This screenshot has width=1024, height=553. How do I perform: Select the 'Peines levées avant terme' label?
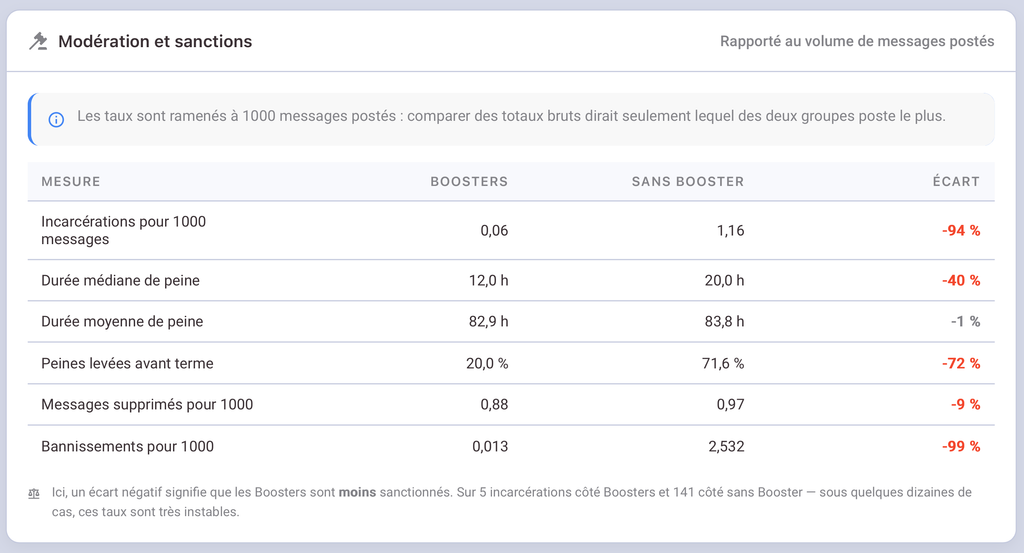[x=127, y=363]
